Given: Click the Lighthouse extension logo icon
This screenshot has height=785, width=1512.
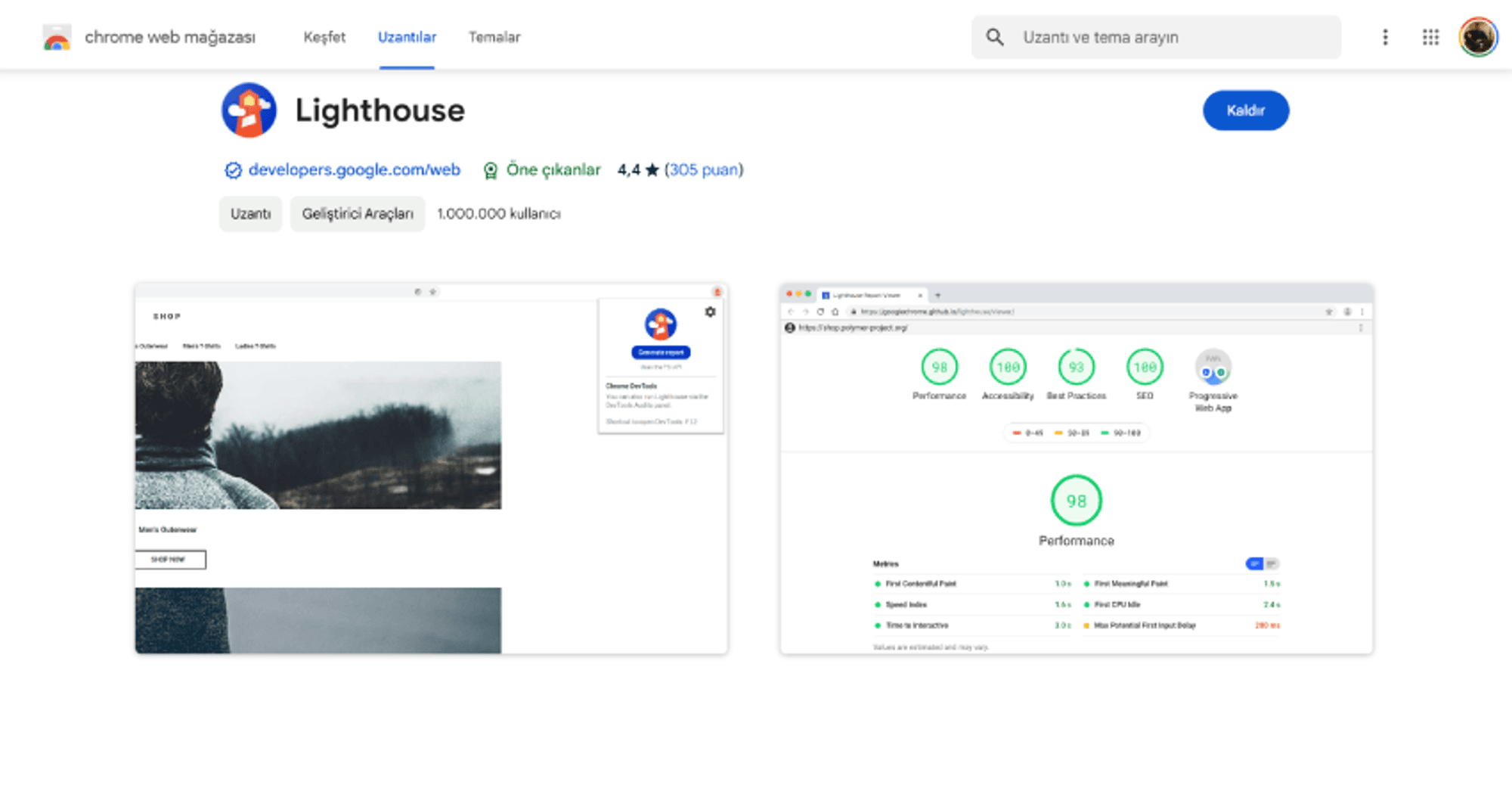Looking at the screenshot, I should tap(249, 110).
